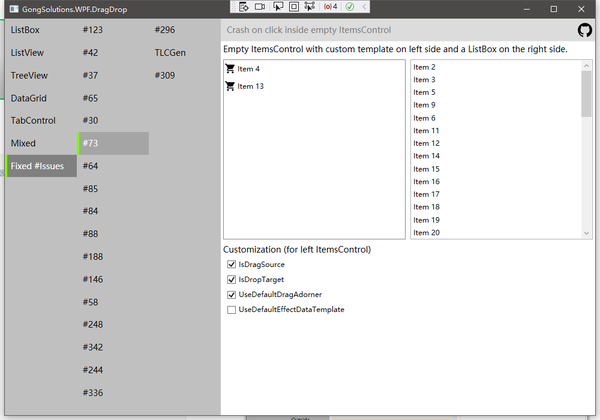Select the TabControl tab
Image resolution: width=600 pixels, height=420 pixels.
point(41,120)
